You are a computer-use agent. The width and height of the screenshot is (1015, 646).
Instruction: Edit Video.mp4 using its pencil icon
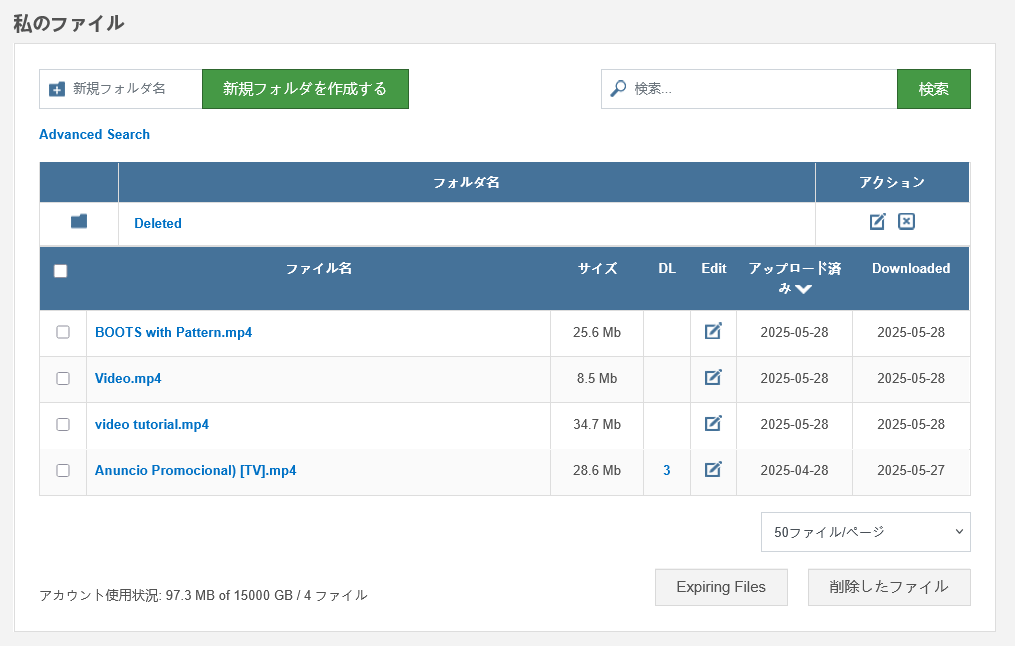[713, 377]
